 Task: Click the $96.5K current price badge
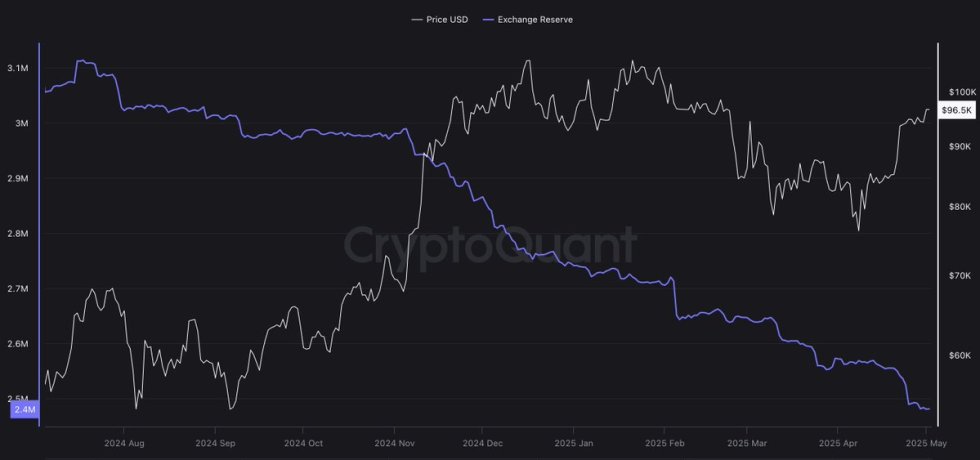pos(958,110)
